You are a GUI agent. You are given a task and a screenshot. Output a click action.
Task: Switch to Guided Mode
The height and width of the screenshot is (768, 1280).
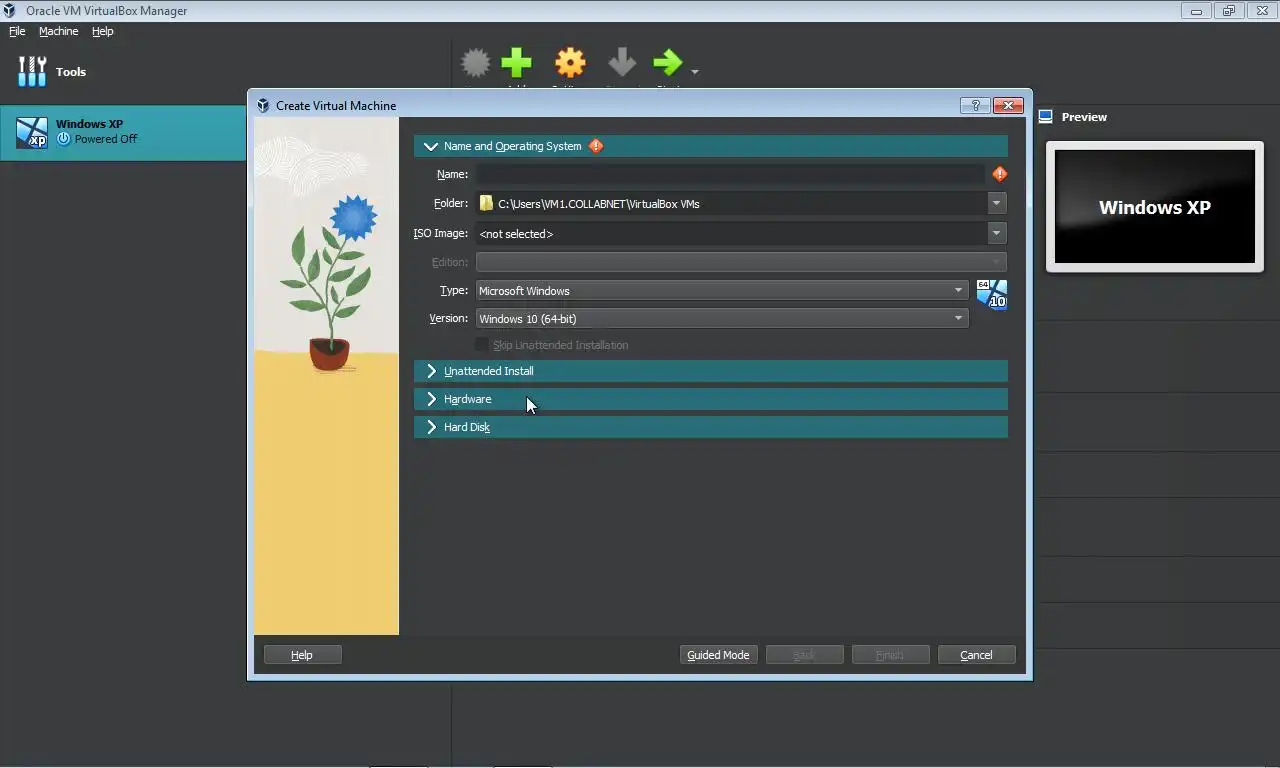(718, 655)
